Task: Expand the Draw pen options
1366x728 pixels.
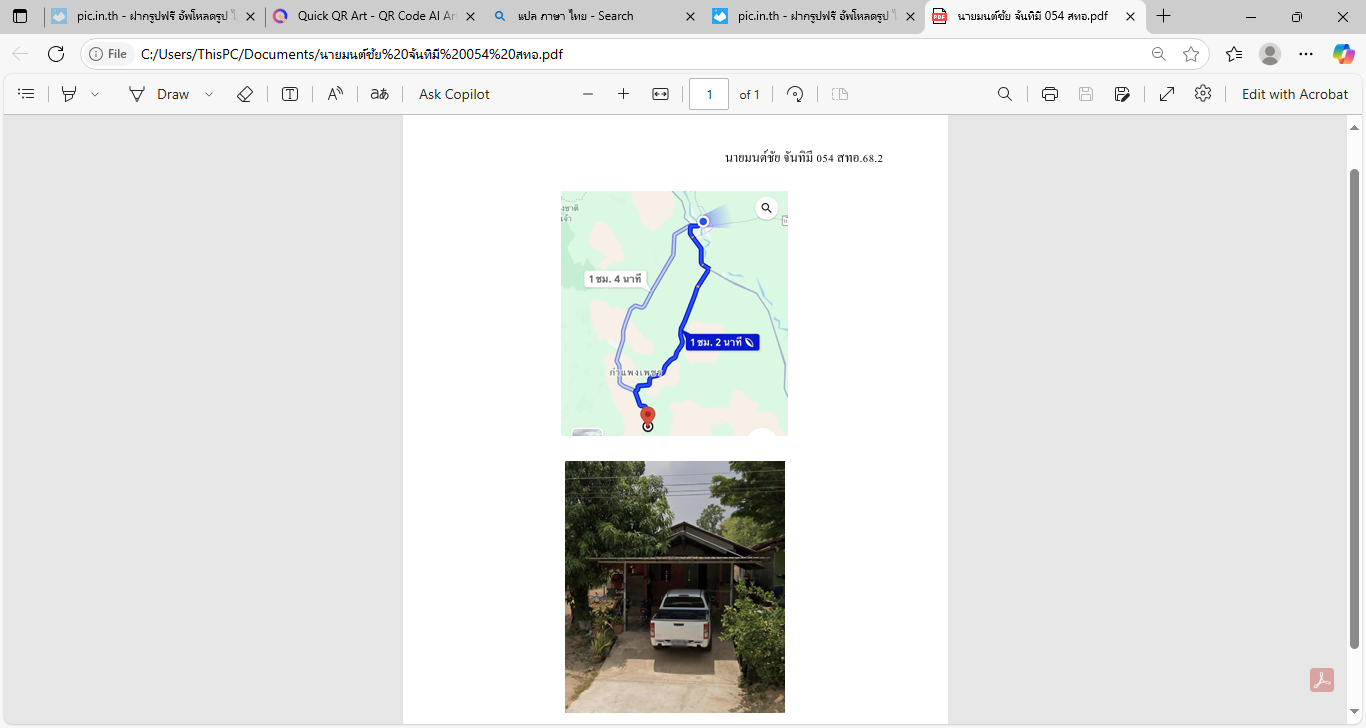Action: pyautogui.click(x=208, y=93)
